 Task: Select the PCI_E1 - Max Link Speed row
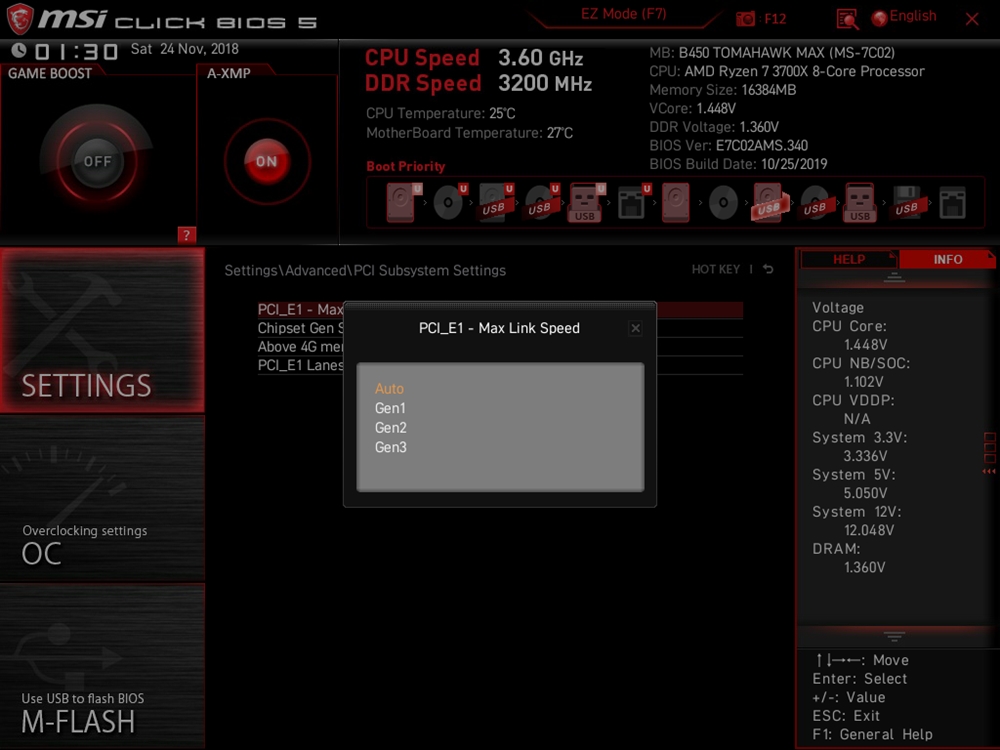[x=500, y=310]
